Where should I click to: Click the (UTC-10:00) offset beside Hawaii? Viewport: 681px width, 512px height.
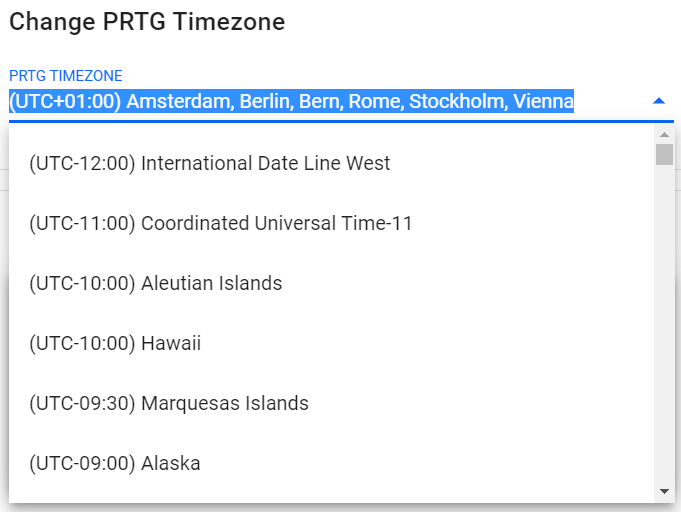pos(82,343)
